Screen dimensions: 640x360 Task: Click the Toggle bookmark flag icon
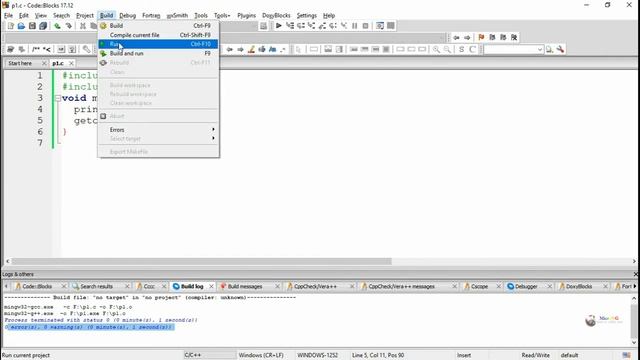click(481, 37)
